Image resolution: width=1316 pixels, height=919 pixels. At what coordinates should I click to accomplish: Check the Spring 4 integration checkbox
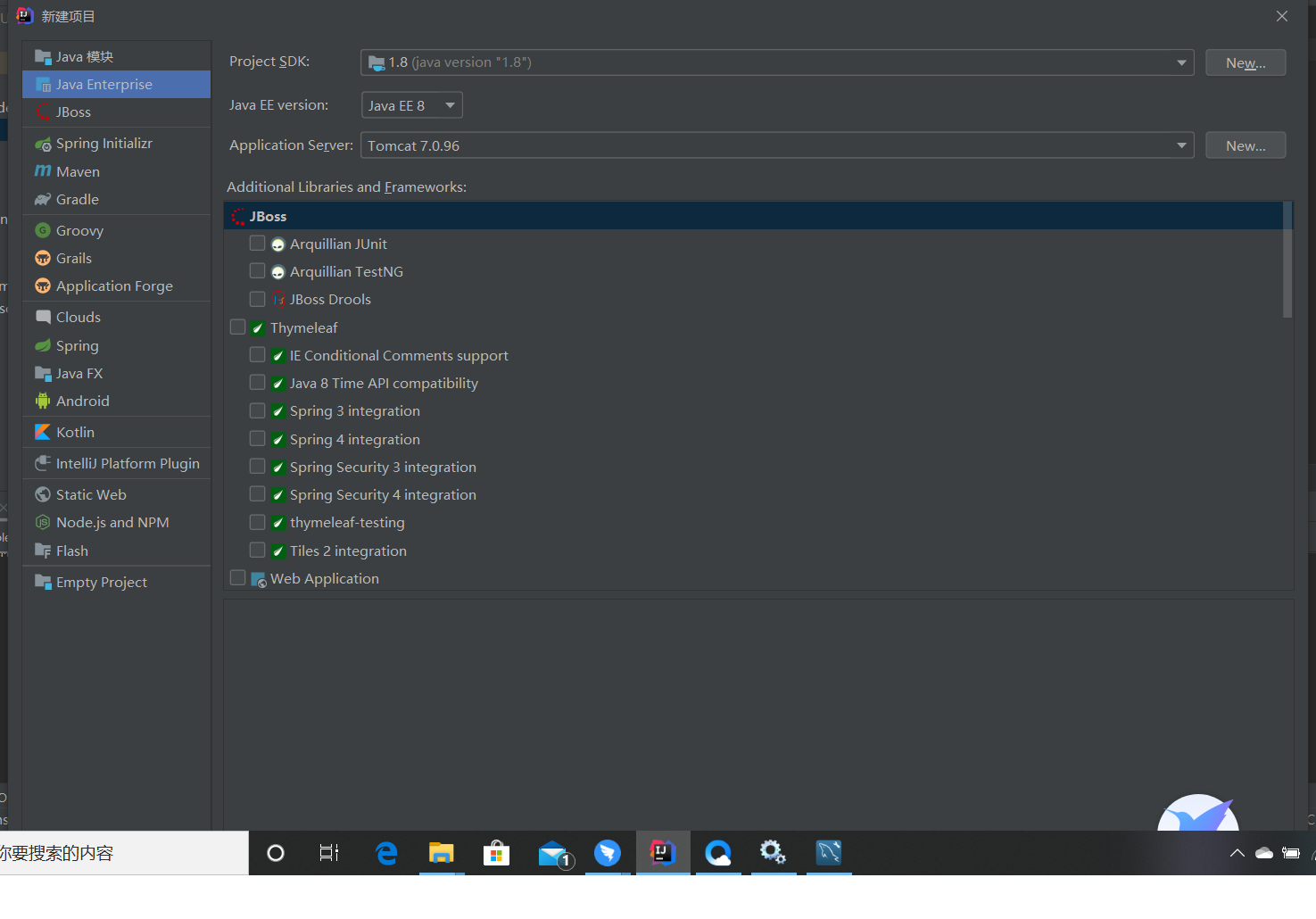tap(258, 439)
